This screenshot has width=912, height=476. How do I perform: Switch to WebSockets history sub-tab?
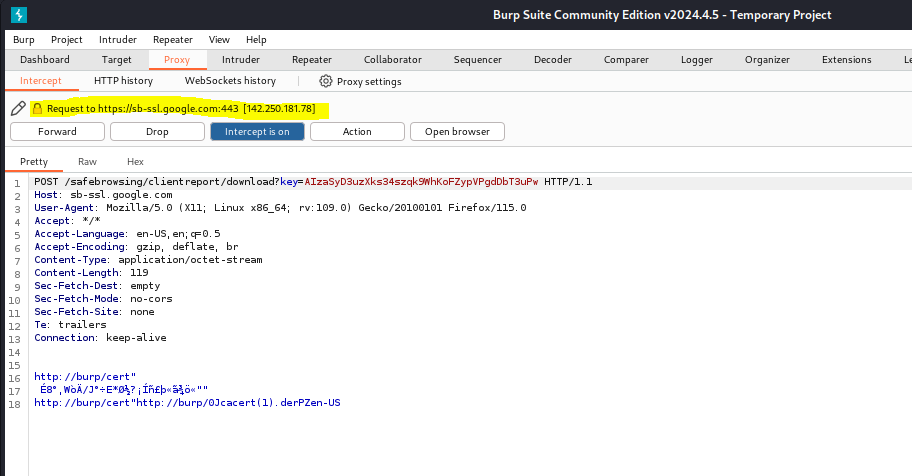230,81
